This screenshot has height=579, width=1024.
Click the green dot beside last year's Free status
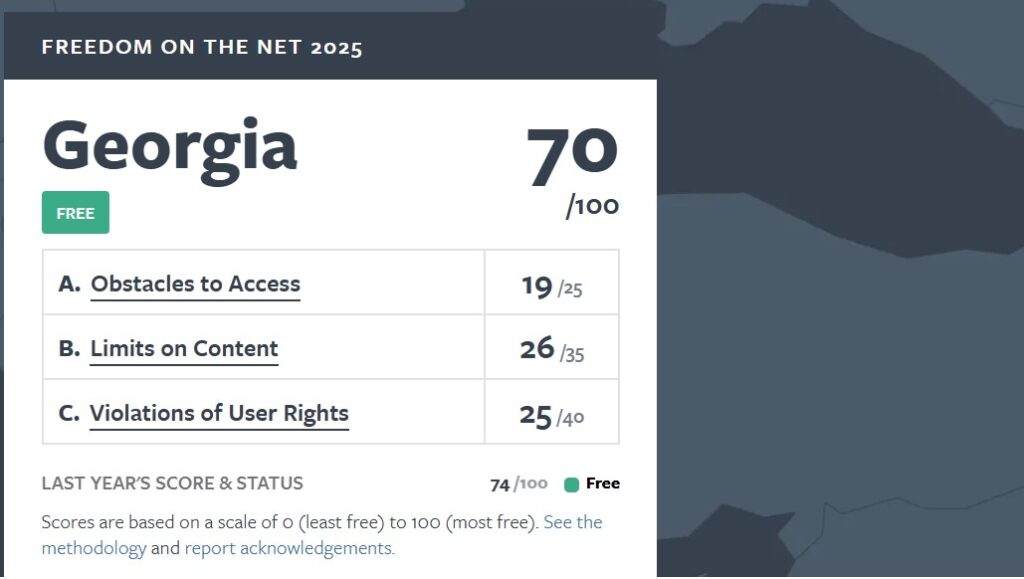click(572, 485)
